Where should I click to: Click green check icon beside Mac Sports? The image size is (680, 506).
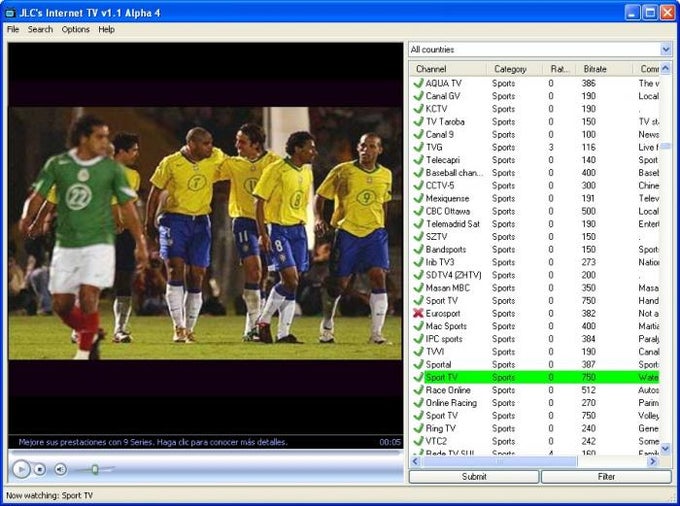418,326
